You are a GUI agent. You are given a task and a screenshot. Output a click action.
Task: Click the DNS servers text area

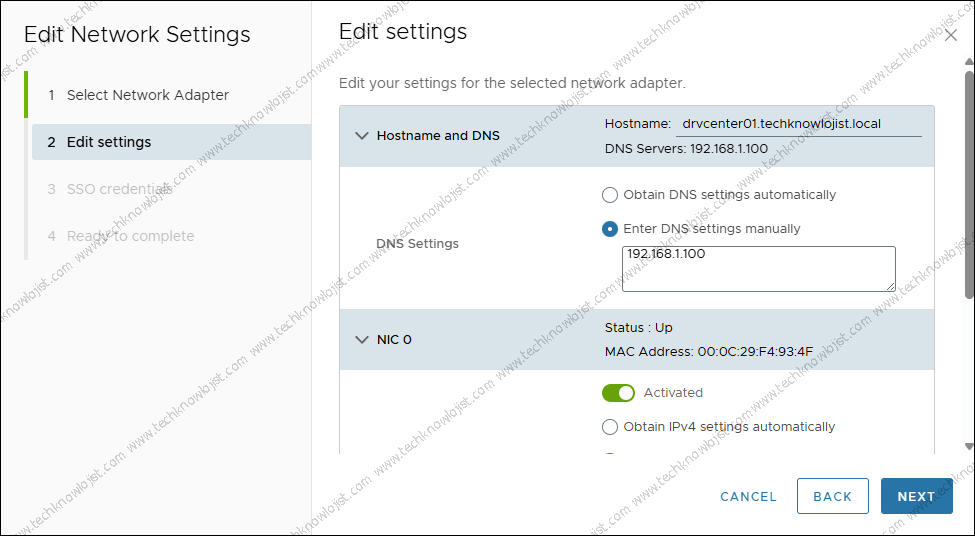[x=757, y=268]
